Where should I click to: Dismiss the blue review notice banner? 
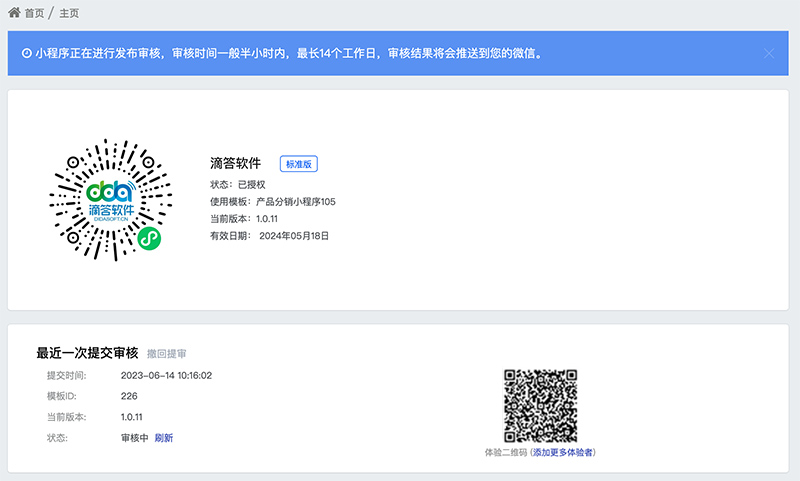tap(769, 53)
